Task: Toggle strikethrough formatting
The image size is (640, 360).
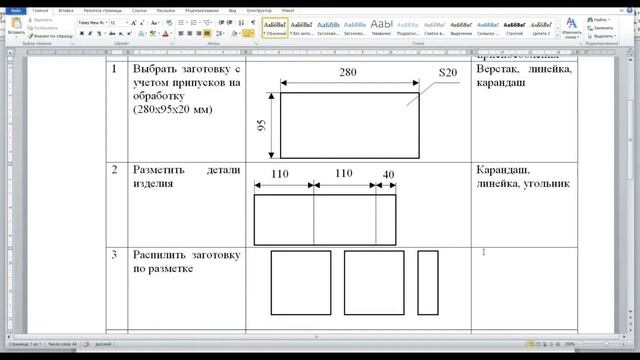Action: pos(112,33)
